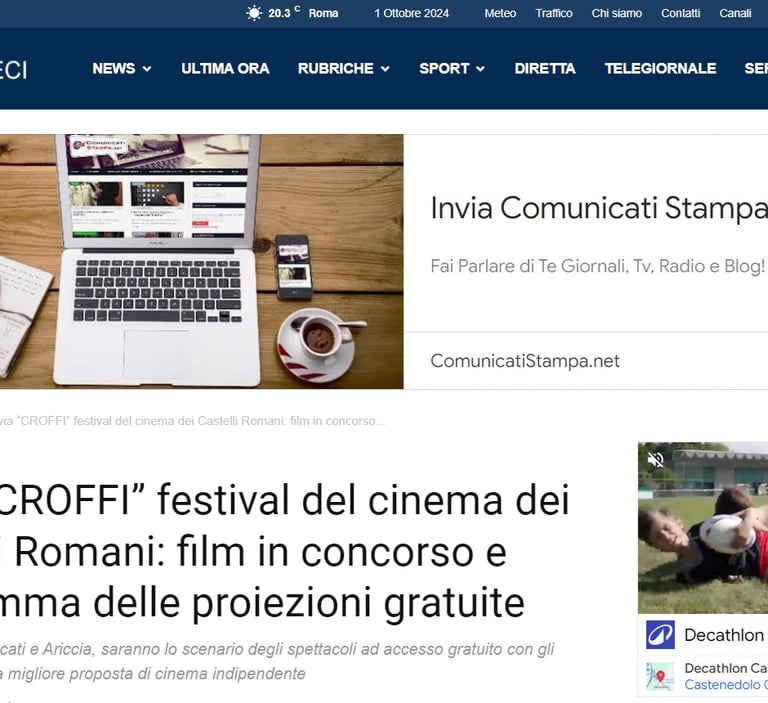
Task: Unmute the Decathlon video ad
Action: (x=655, y=460)
